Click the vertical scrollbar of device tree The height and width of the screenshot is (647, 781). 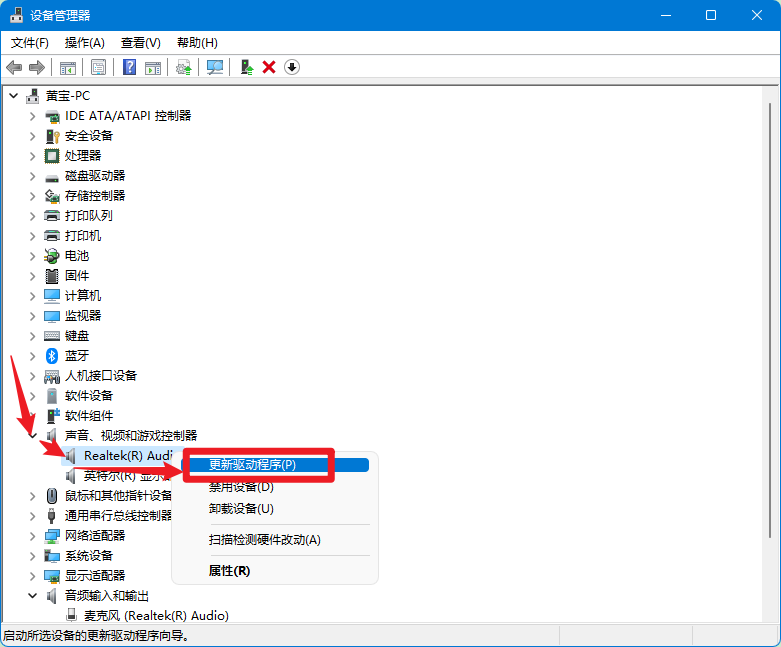pos(770,319)
